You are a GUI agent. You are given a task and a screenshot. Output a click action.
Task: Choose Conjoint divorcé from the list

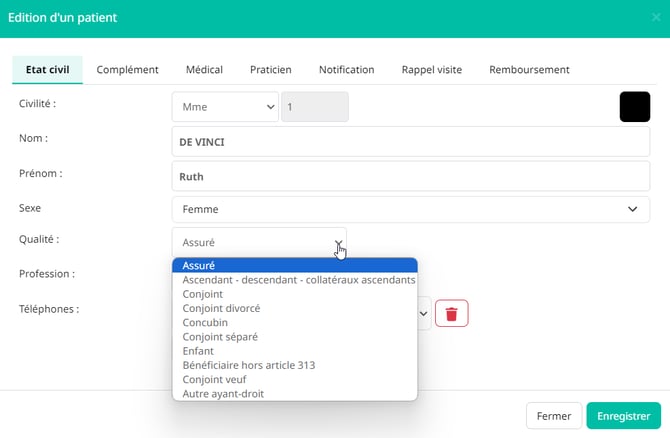coord(223,309)
